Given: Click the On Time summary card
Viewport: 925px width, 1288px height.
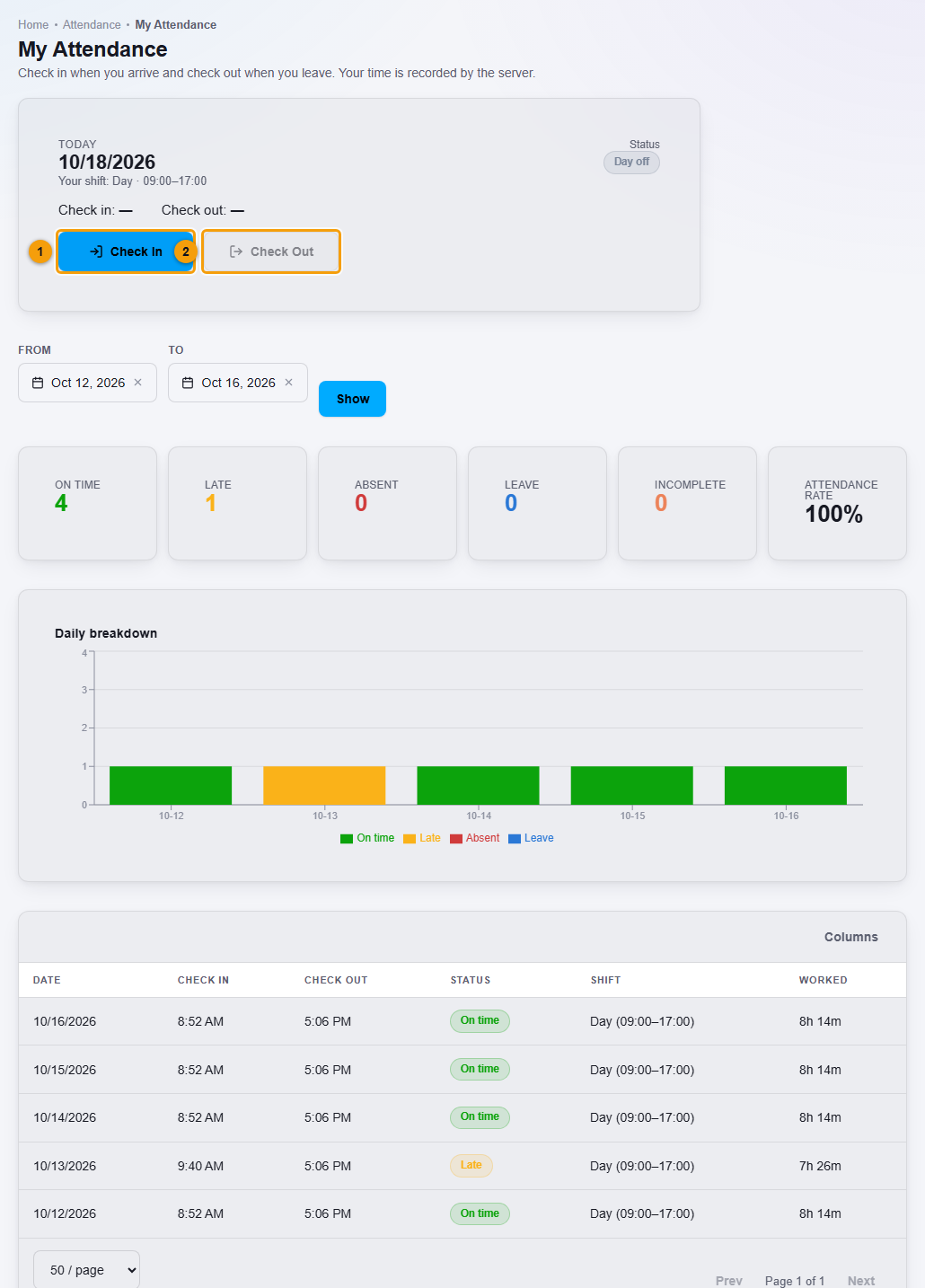Looking at the screenshot, I should 87,503.
